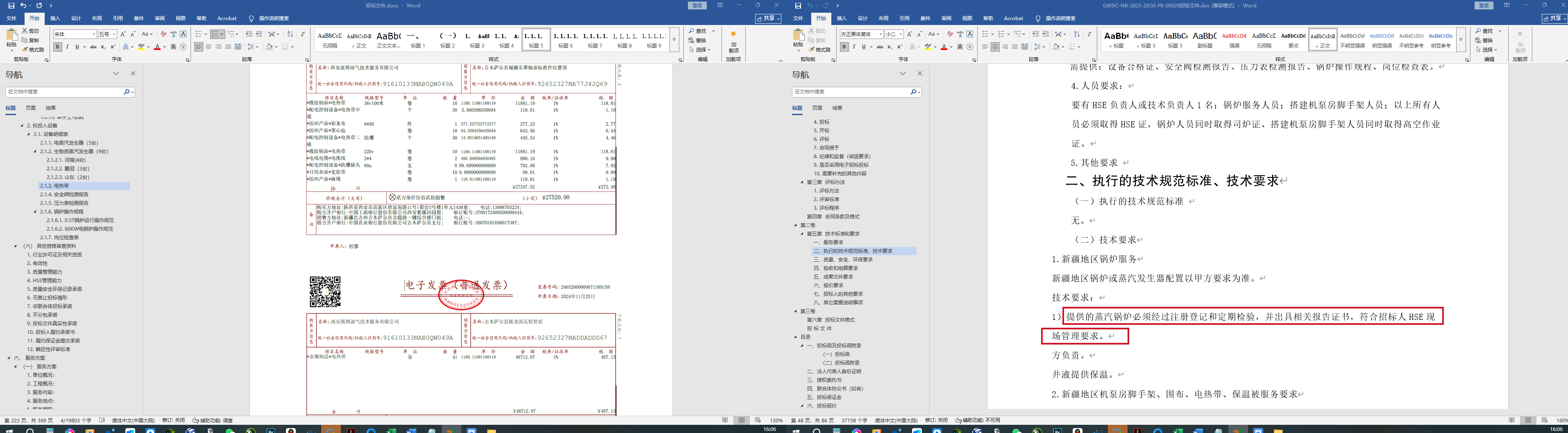Screen dimensions: 1568x433
Task: Select Format Painter (格式刷) in left Word window
Action: tap(33, 50)
